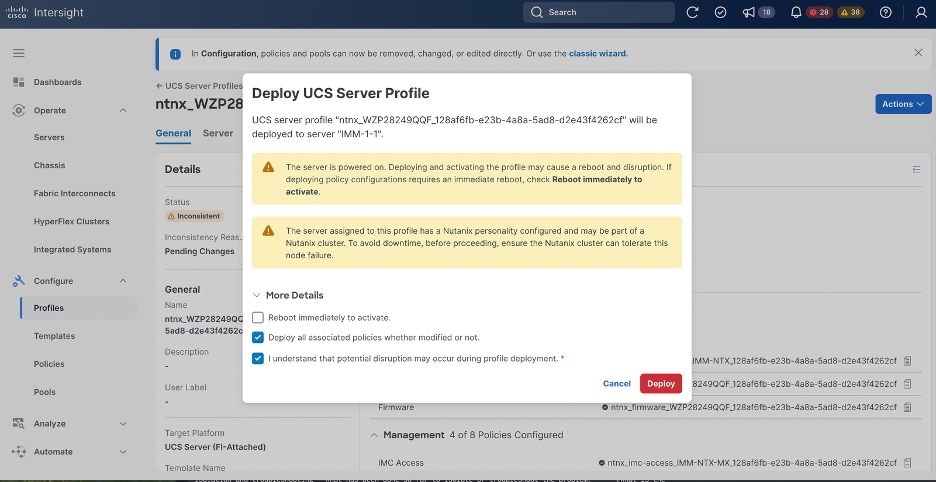The image size is (936, 482).
Task: Expand the Automate sidebar group
Action: (123, 452)
